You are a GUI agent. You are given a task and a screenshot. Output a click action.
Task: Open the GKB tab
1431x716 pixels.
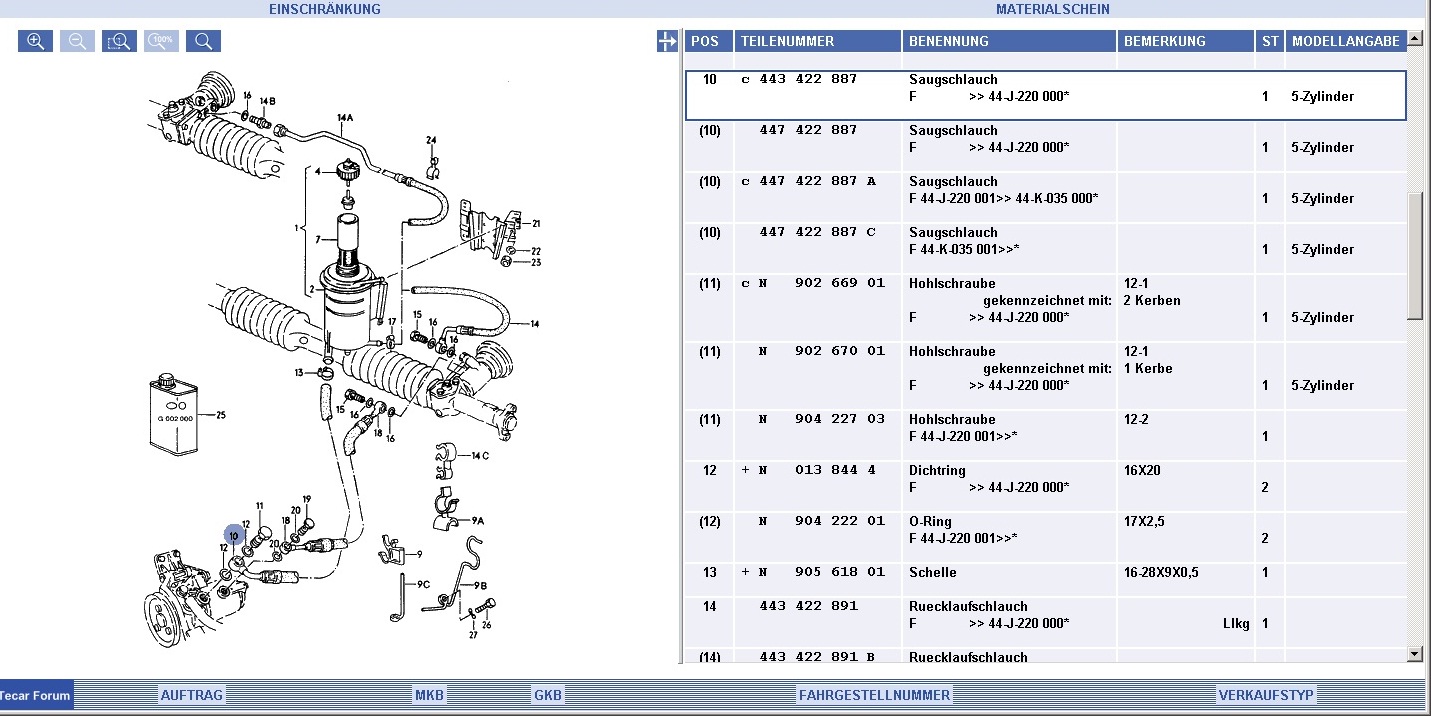tap(548, 695)
